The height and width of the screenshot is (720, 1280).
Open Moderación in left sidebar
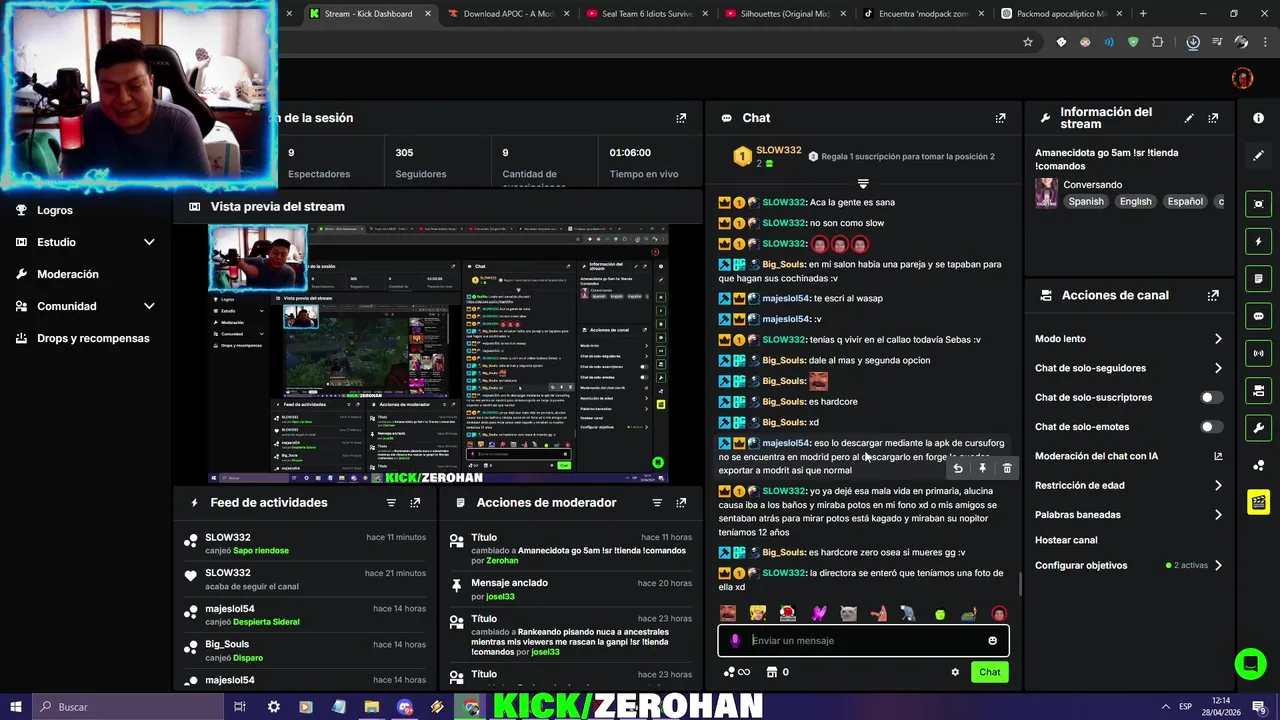tap(68, 274)
